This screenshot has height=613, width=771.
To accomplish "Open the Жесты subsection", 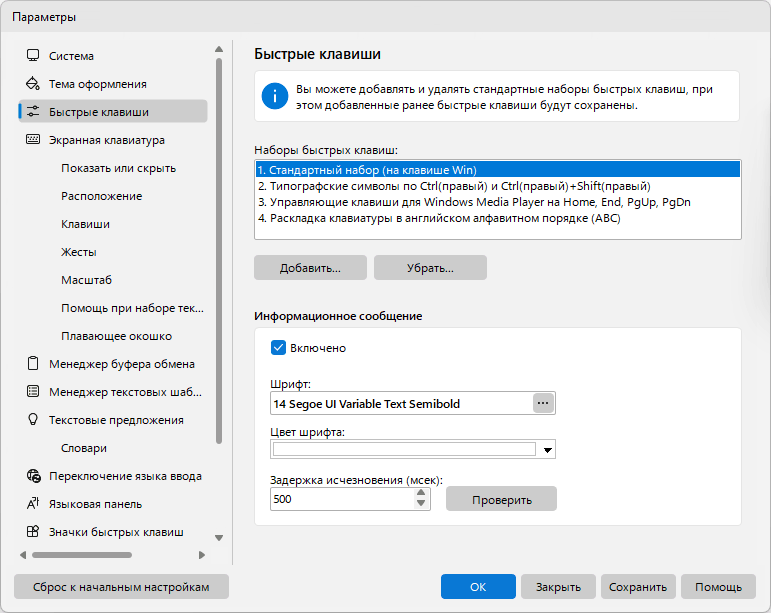I will tap(79, 252).
